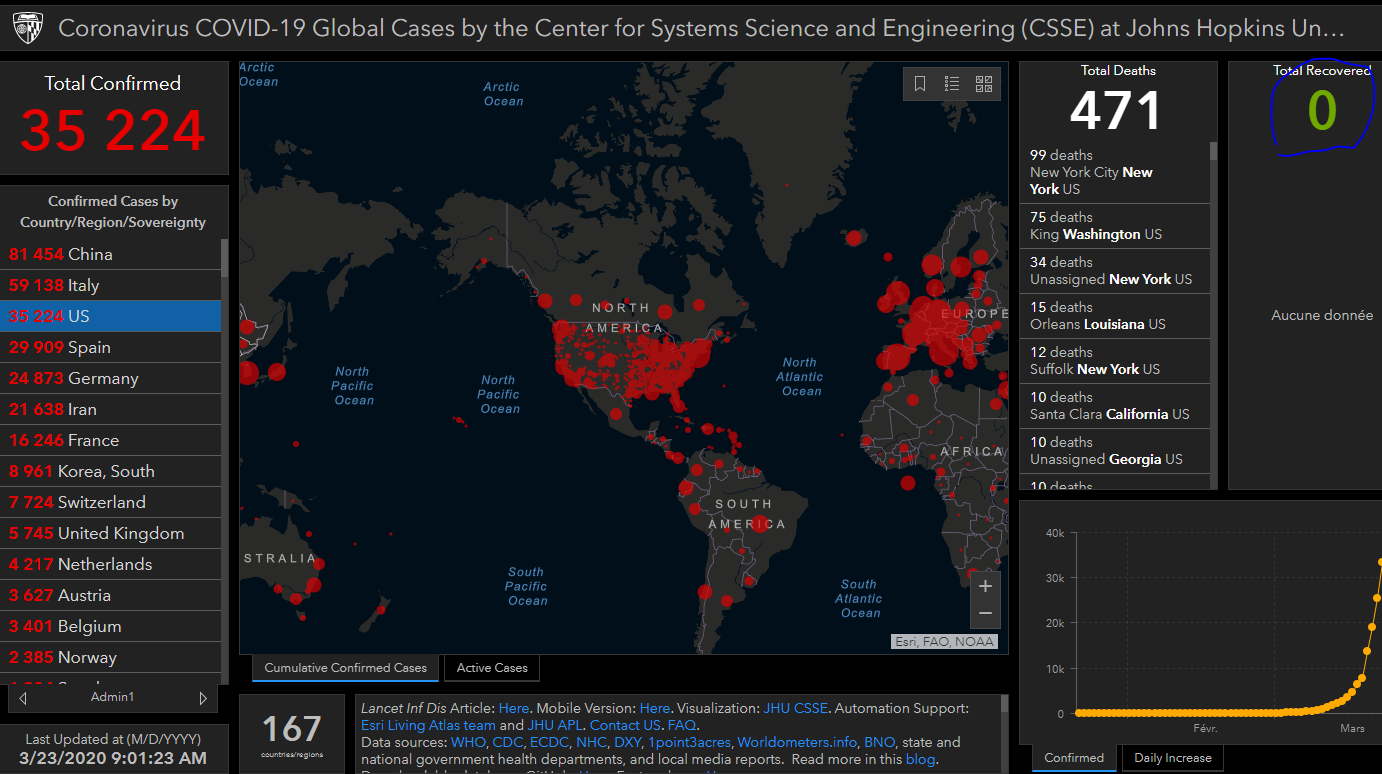Follow the blog link
This screenshot has height=774, width=1382.
(920, 759)
